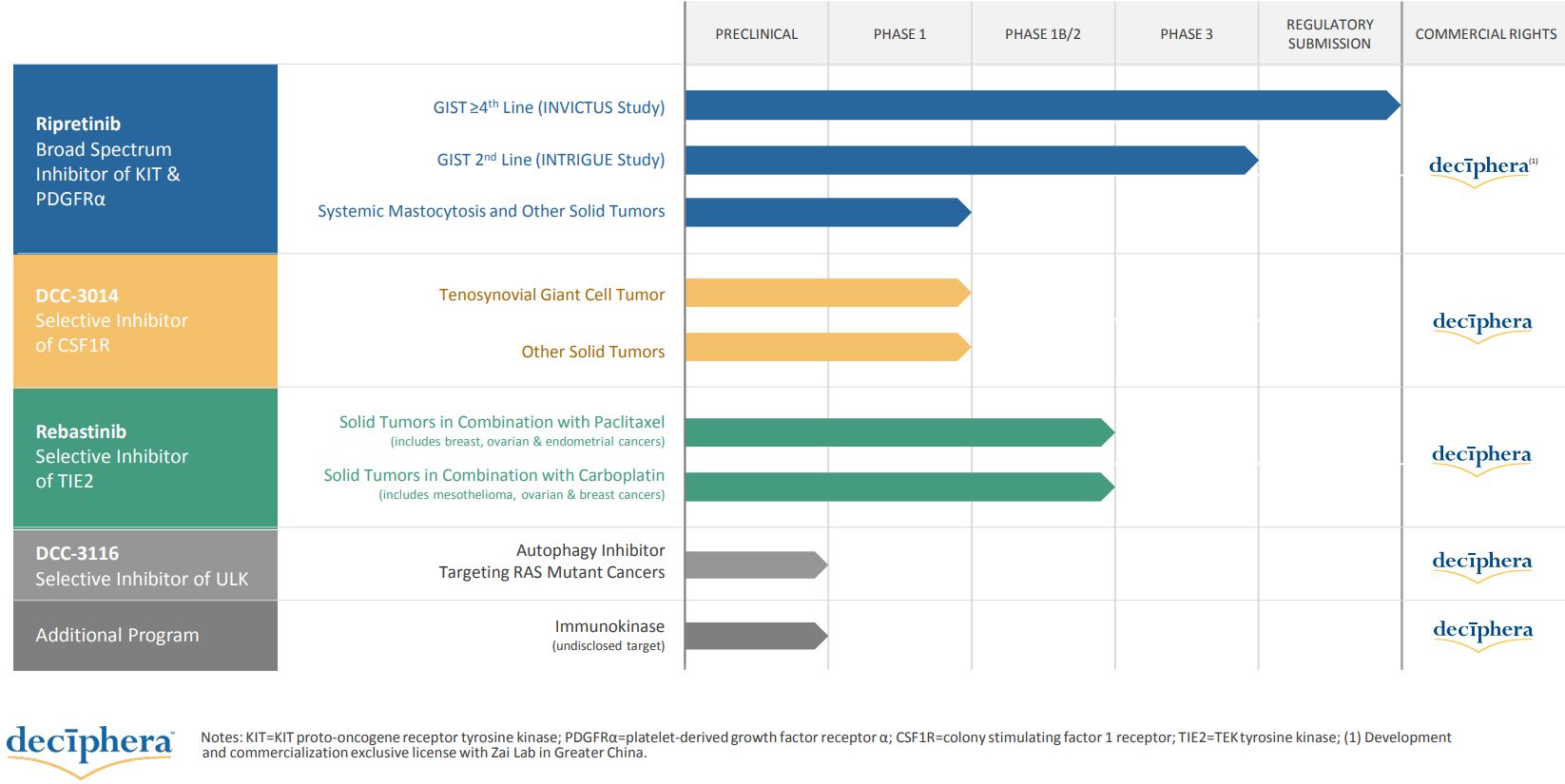Click the PHASE 1 column header
The height and width of the screenshot is (784, 1565).
pyautogui.click(x=899, y=34)
